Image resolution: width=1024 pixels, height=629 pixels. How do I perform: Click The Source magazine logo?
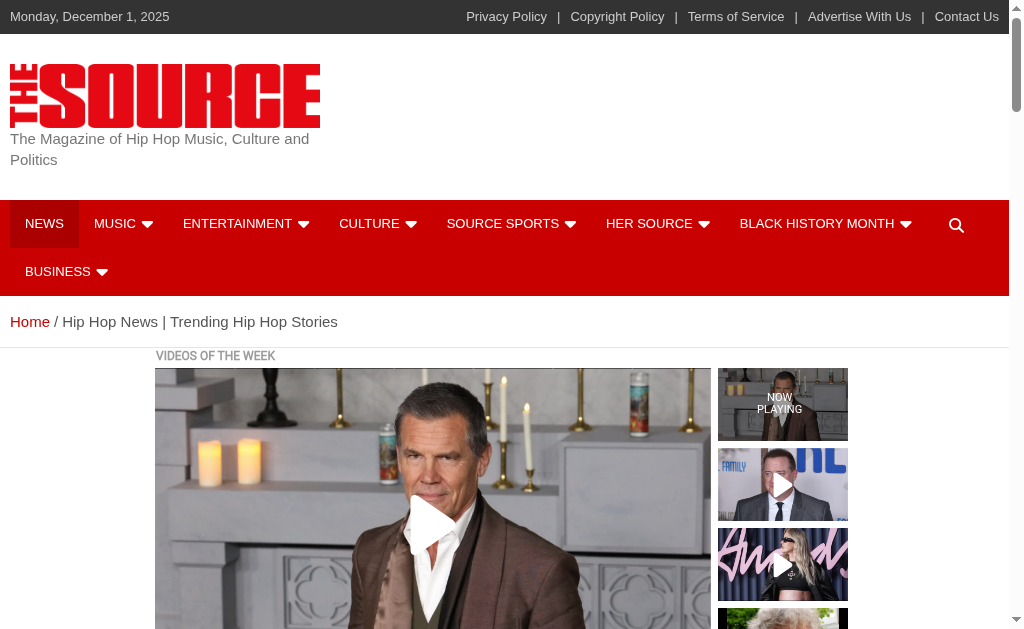[165, 96]
